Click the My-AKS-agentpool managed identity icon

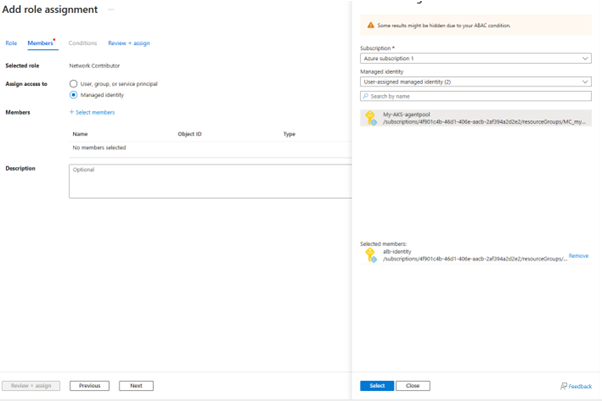tap(371, 118)
